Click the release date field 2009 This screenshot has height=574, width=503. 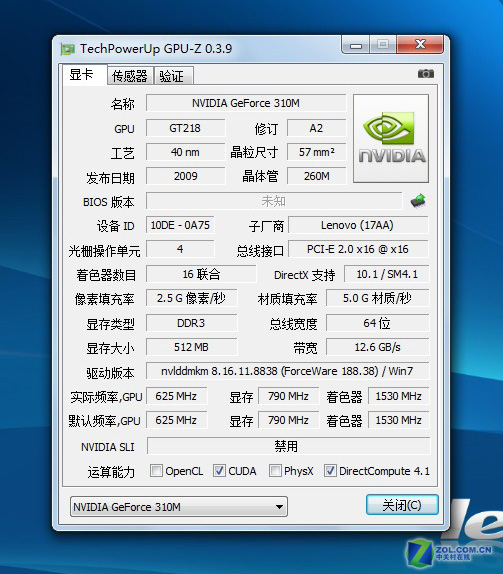point(185,176)
